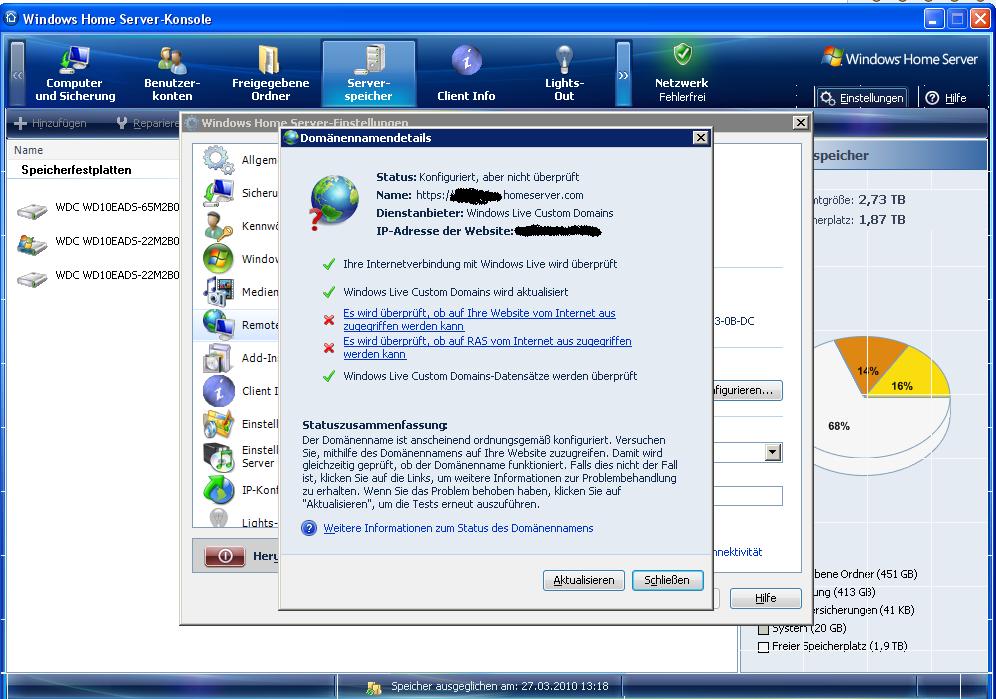
Task: Click status text Speicher ausgeglichen am: 27.03.2010
Action: pyautogui.click(x=500, y=686)
